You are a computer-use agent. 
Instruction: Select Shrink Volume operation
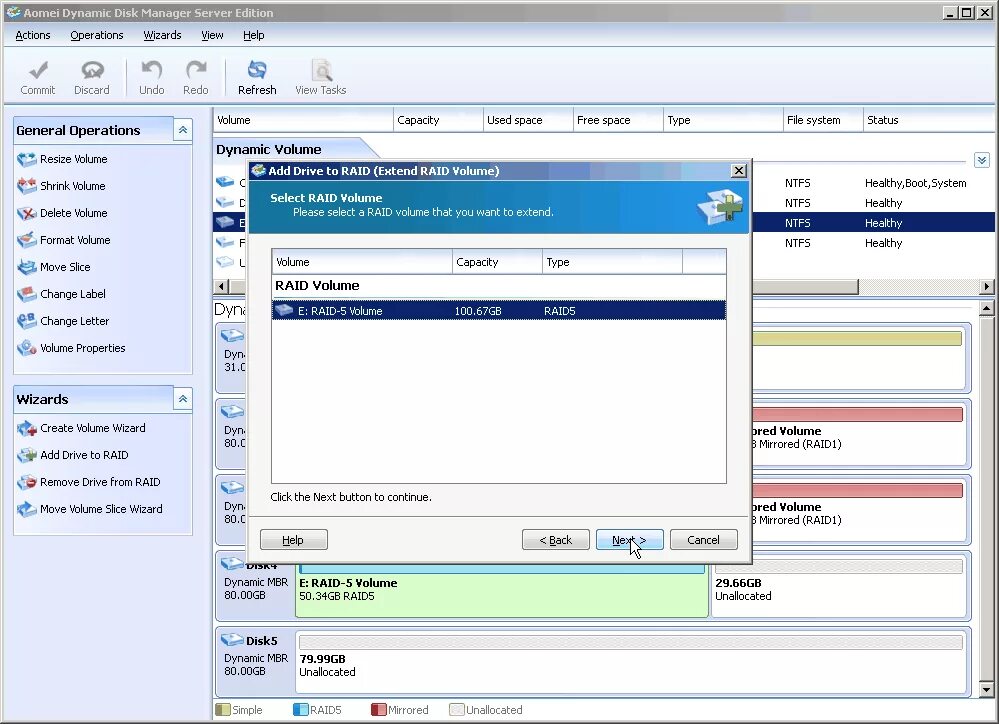pos(62,186)
